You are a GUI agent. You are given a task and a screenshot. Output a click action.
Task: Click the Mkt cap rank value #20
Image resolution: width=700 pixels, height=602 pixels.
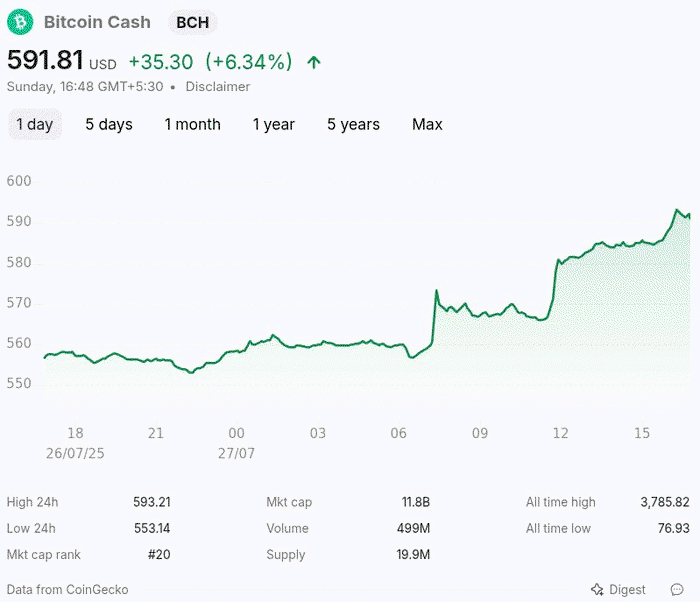(159, 555)
